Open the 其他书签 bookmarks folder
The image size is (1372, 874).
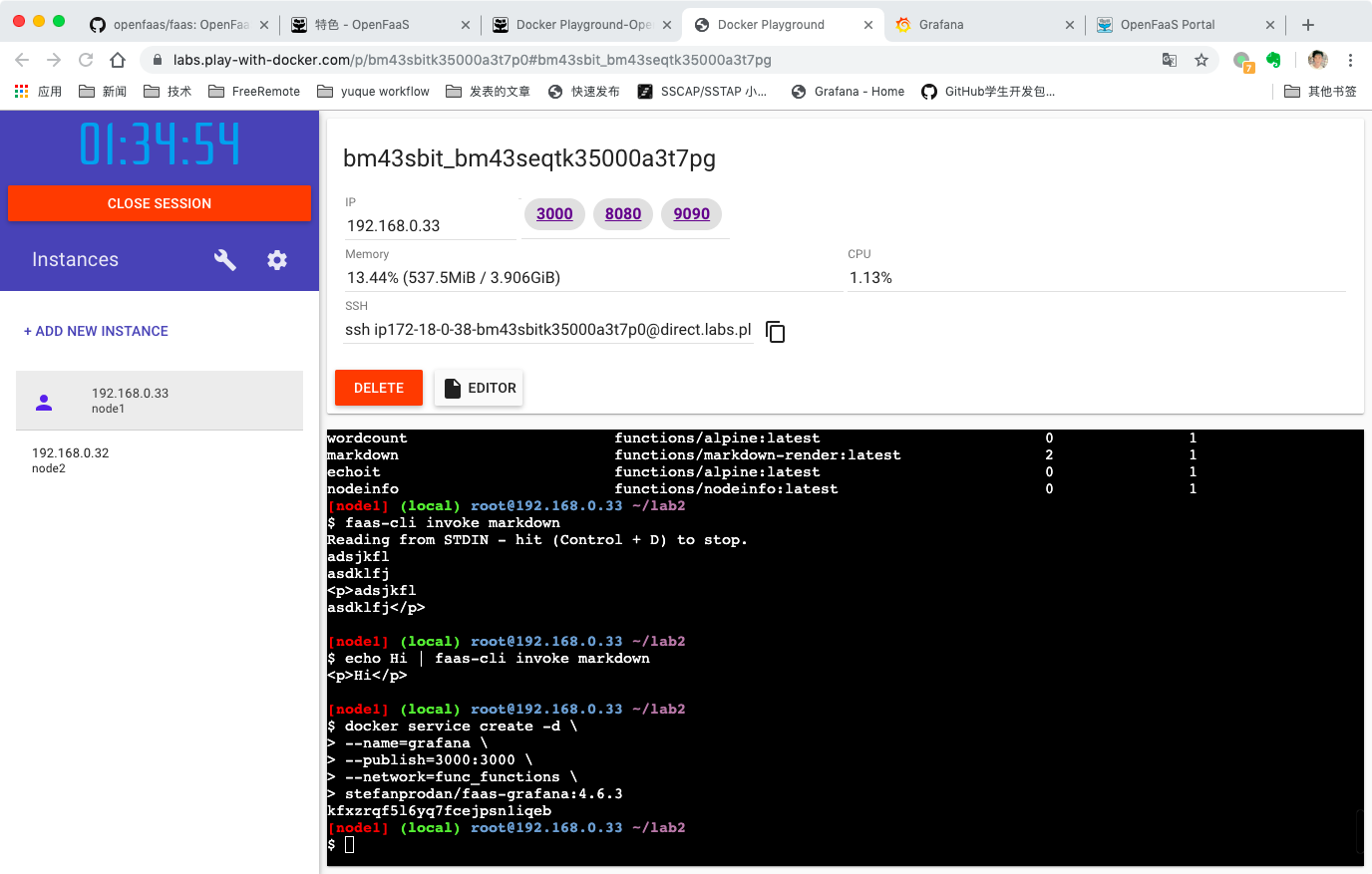[x=1320, y=91]
